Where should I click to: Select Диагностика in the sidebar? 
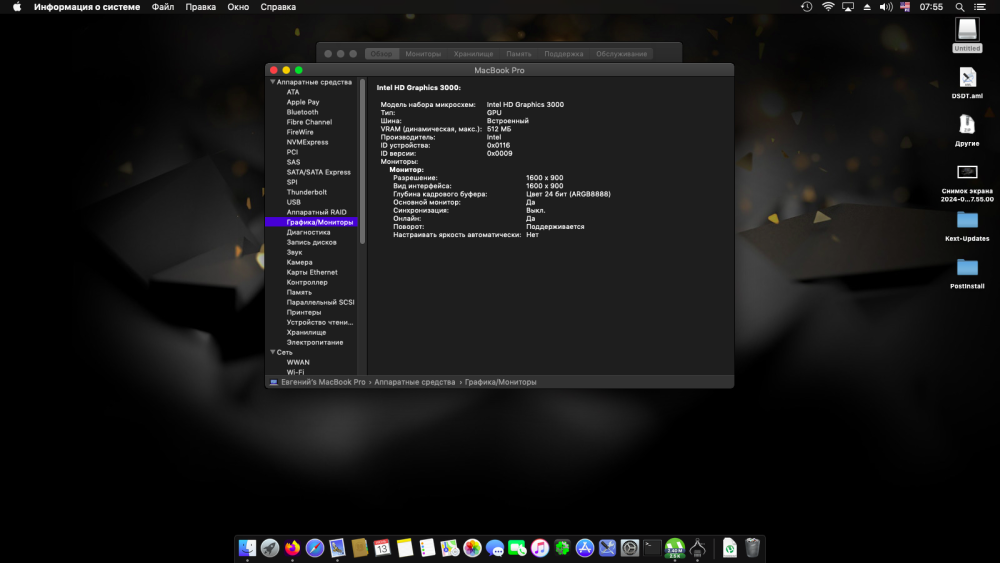pyautogui.click(x=308, y=232)
